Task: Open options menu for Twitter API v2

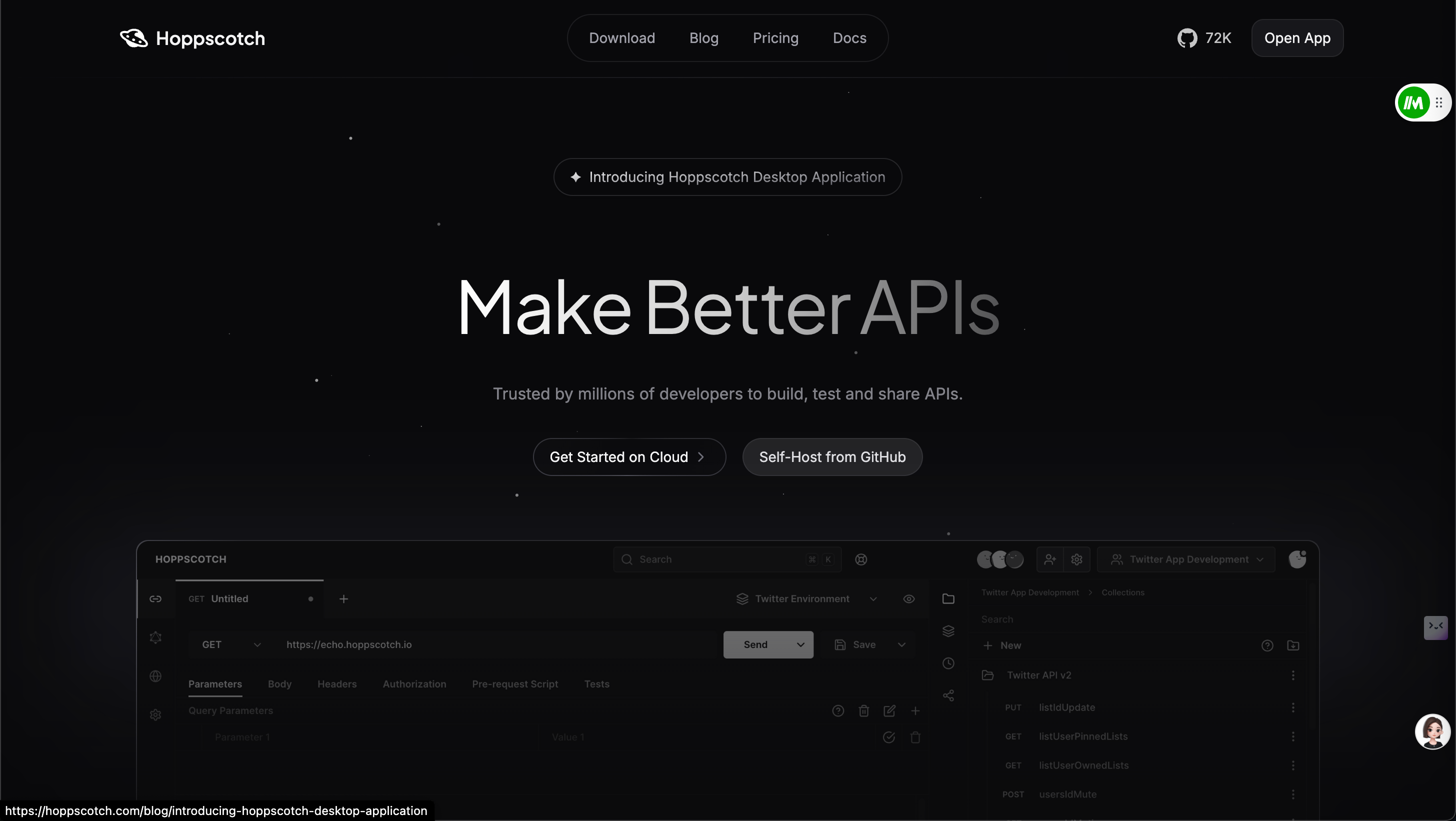Action: (x=1293, y=675)
